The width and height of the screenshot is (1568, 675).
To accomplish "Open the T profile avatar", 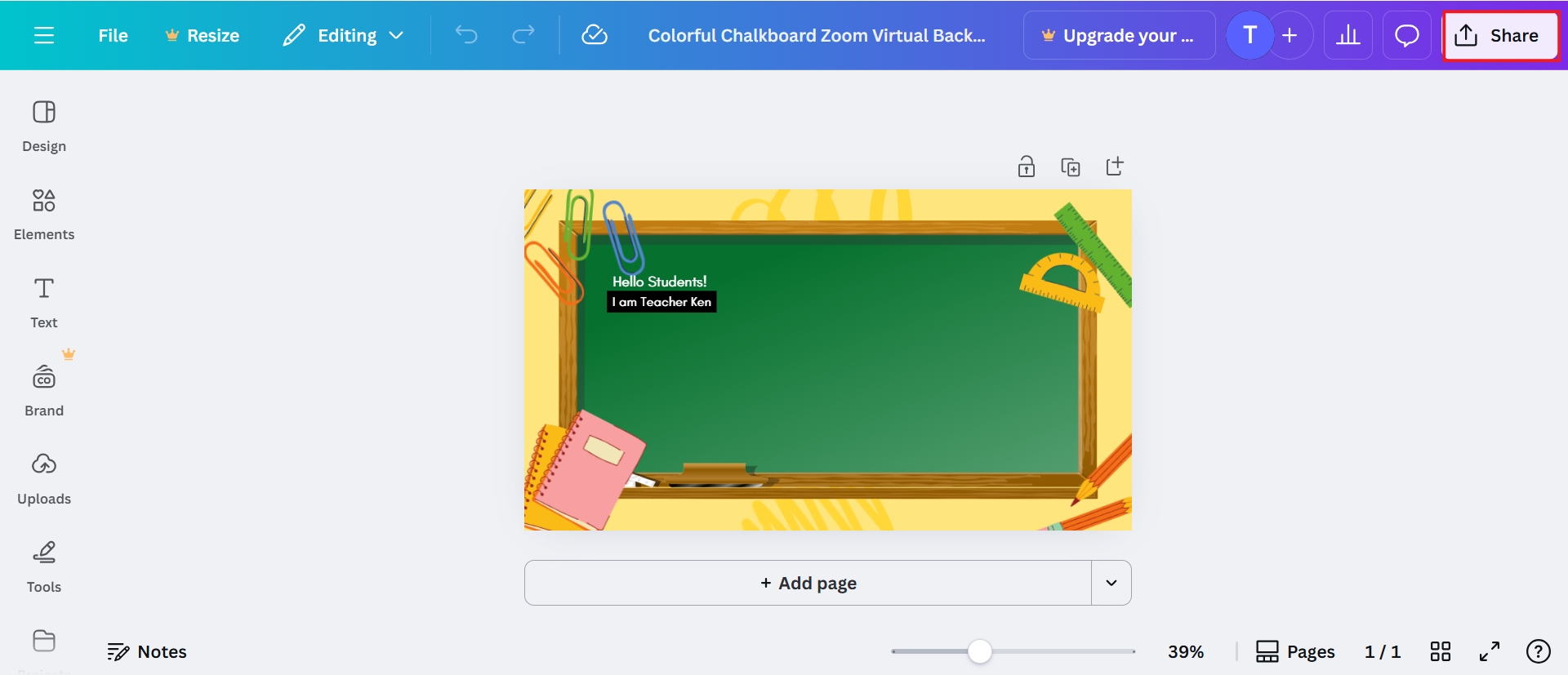I will pos(1249,35).
